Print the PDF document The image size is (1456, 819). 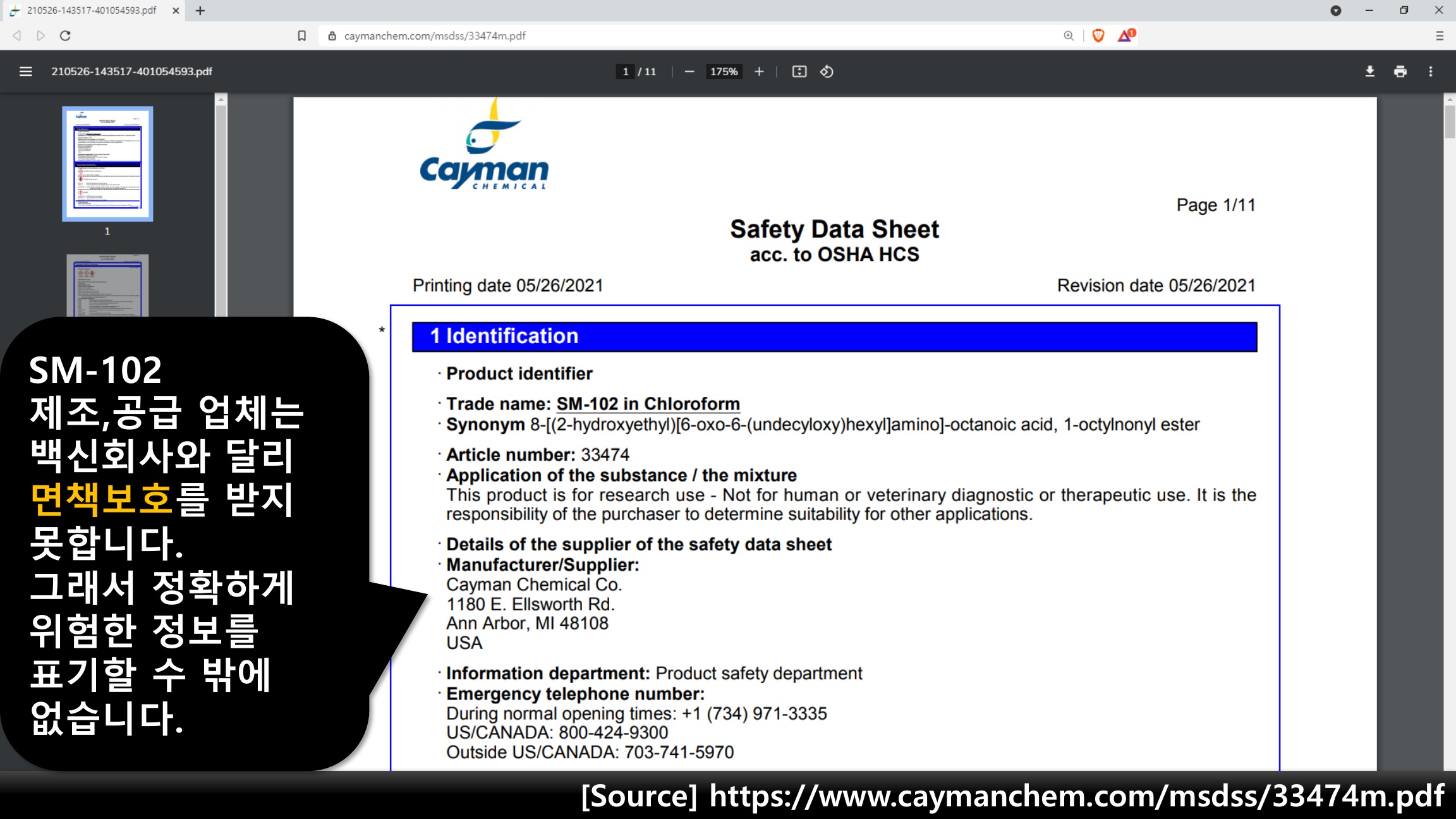pyautogui.click(x=1400, y=71)
